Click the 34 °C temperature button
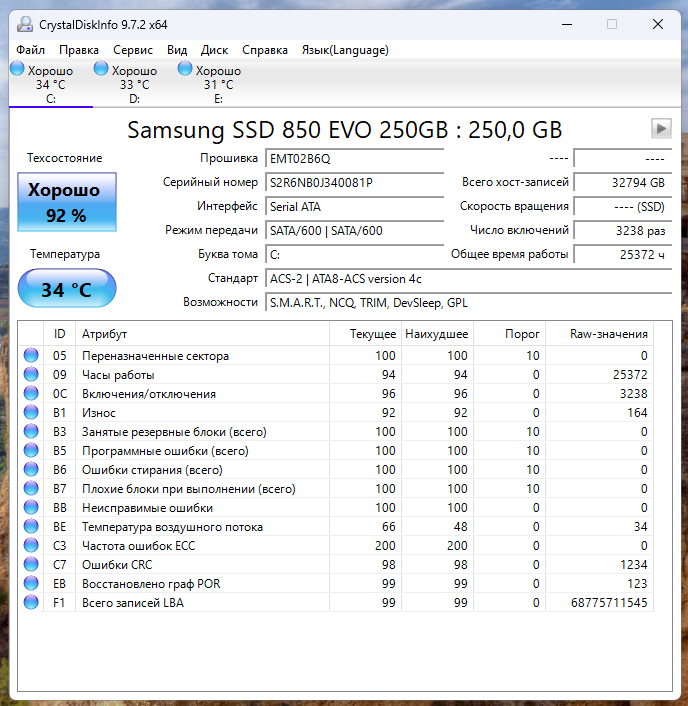 tap(67, 289)
